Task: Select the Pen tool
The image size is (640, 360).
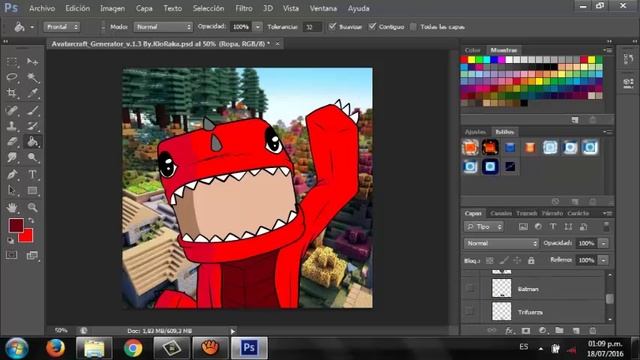Action: (x=12, y=174)
